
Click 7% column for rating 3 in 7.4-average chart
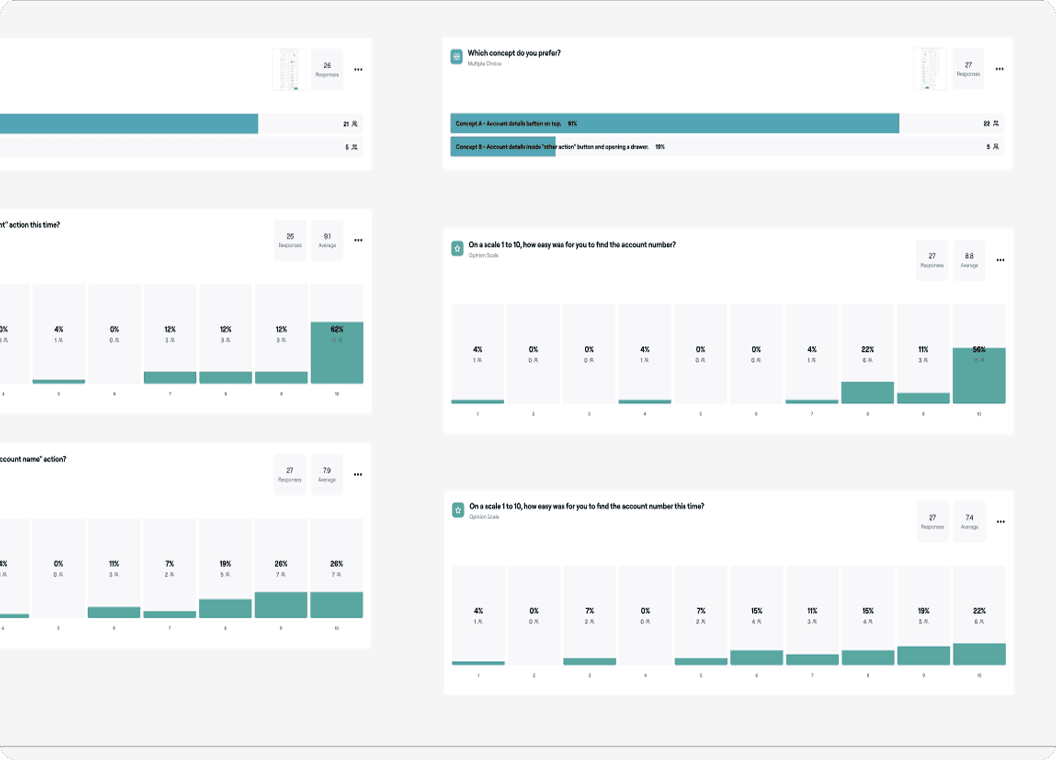pos(589,615)
